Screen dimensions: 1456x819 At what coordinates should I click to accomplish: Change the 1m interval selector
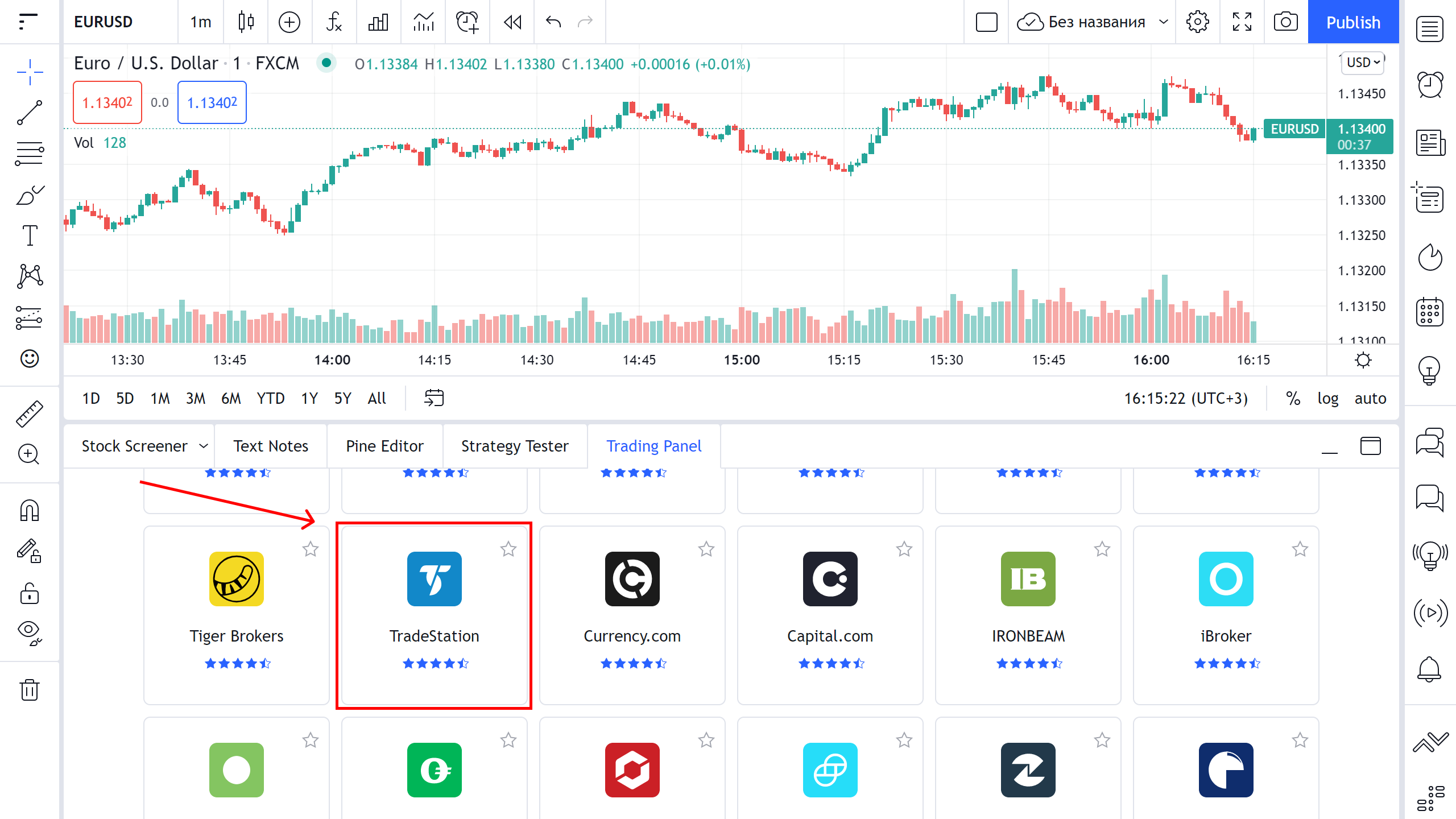point(201,22)
